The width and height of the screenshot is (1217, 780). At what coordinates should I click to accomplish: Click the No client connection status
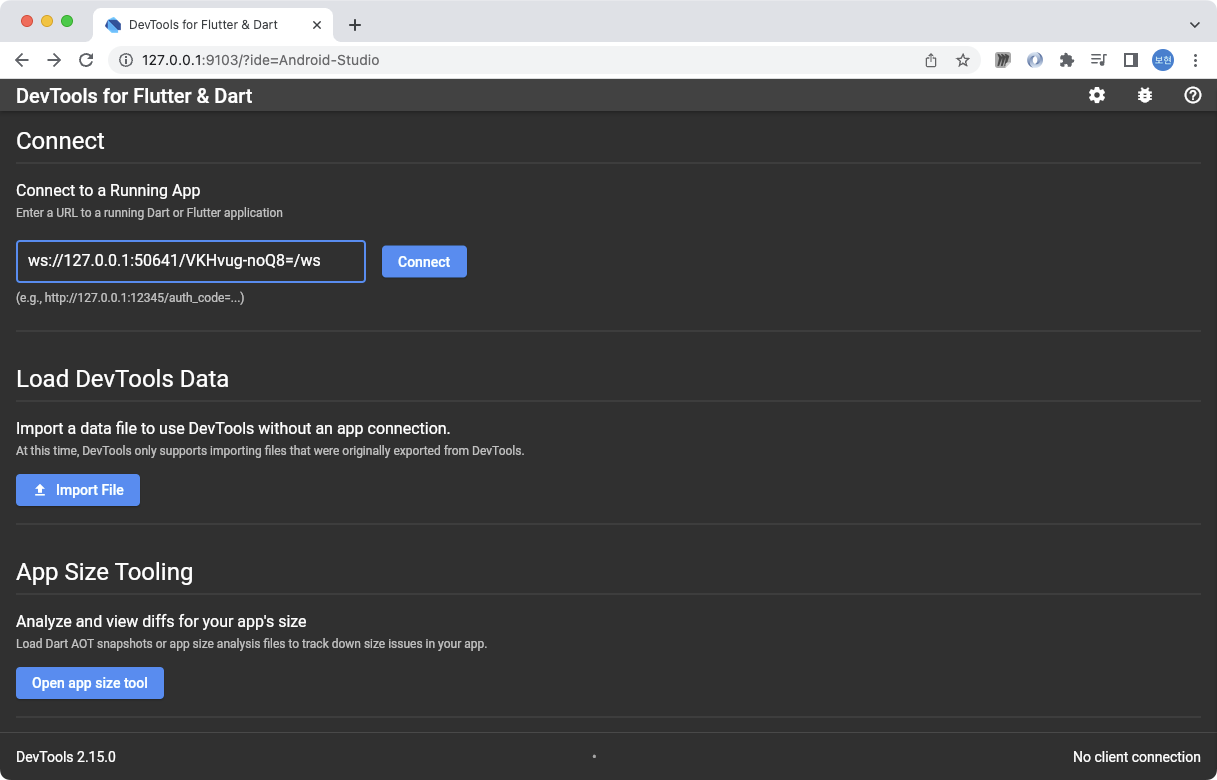click(1137, 757)
